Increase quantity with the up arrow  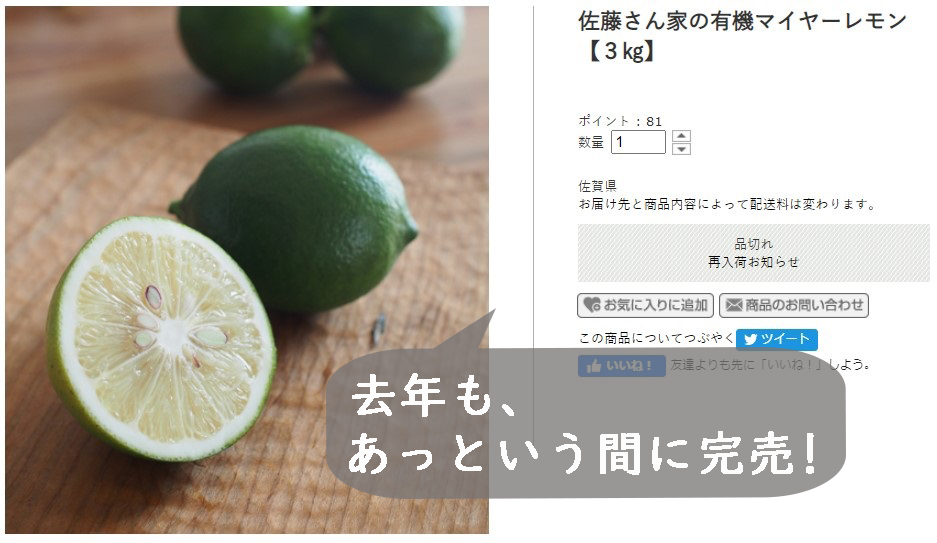pyautogui.click(x=681, y=136)
